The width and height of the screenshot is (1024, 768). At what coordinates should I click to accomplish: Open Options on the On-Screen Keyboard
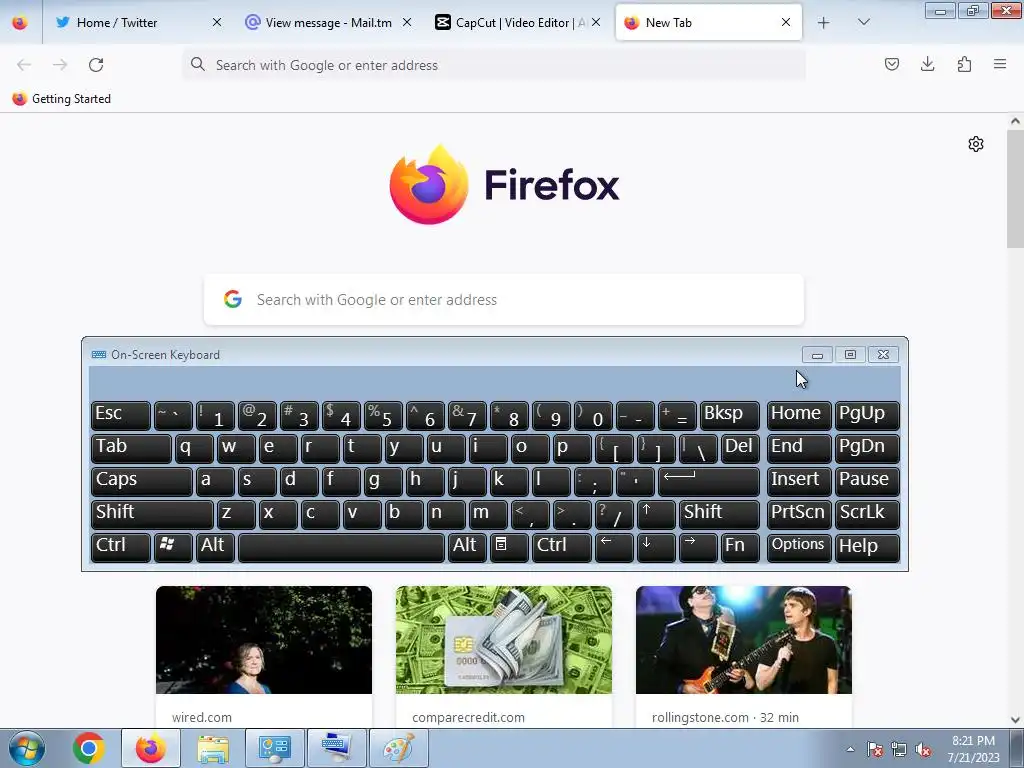click(x=799, y=547)
